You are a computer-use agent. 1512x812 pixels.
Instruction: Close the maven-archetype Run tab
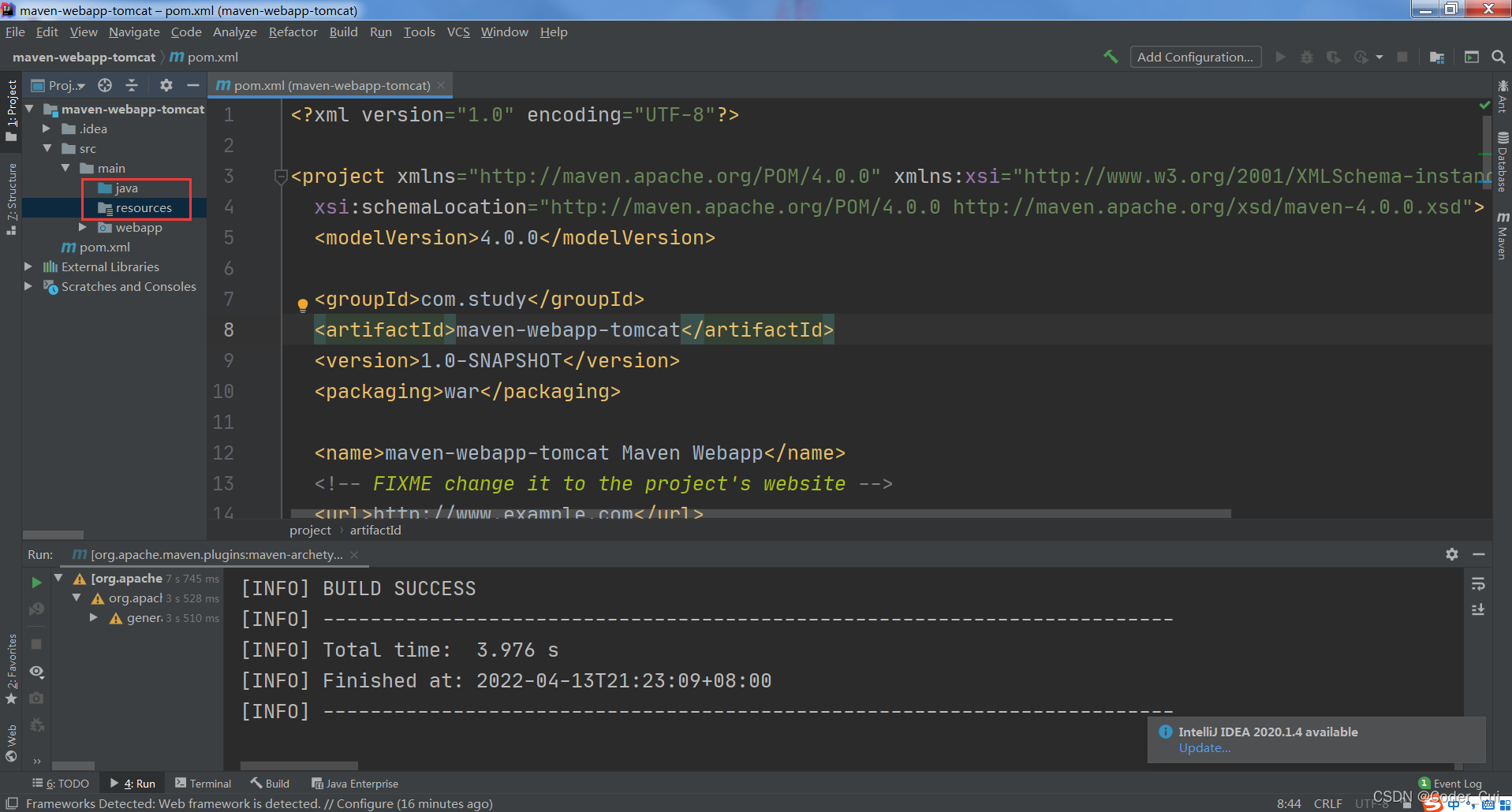pyautogui.click(x=354, y=555)
